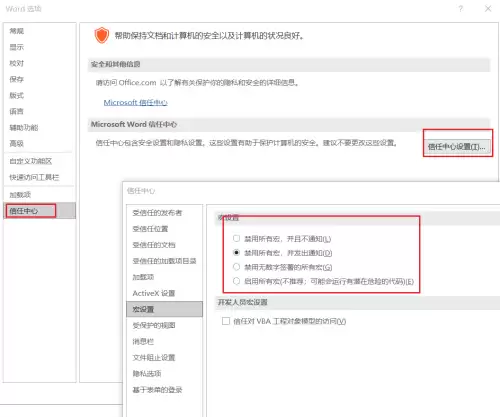
Task: Close the Word 选项 dialog
Action: pyautogui.click(x=488, y=8)
